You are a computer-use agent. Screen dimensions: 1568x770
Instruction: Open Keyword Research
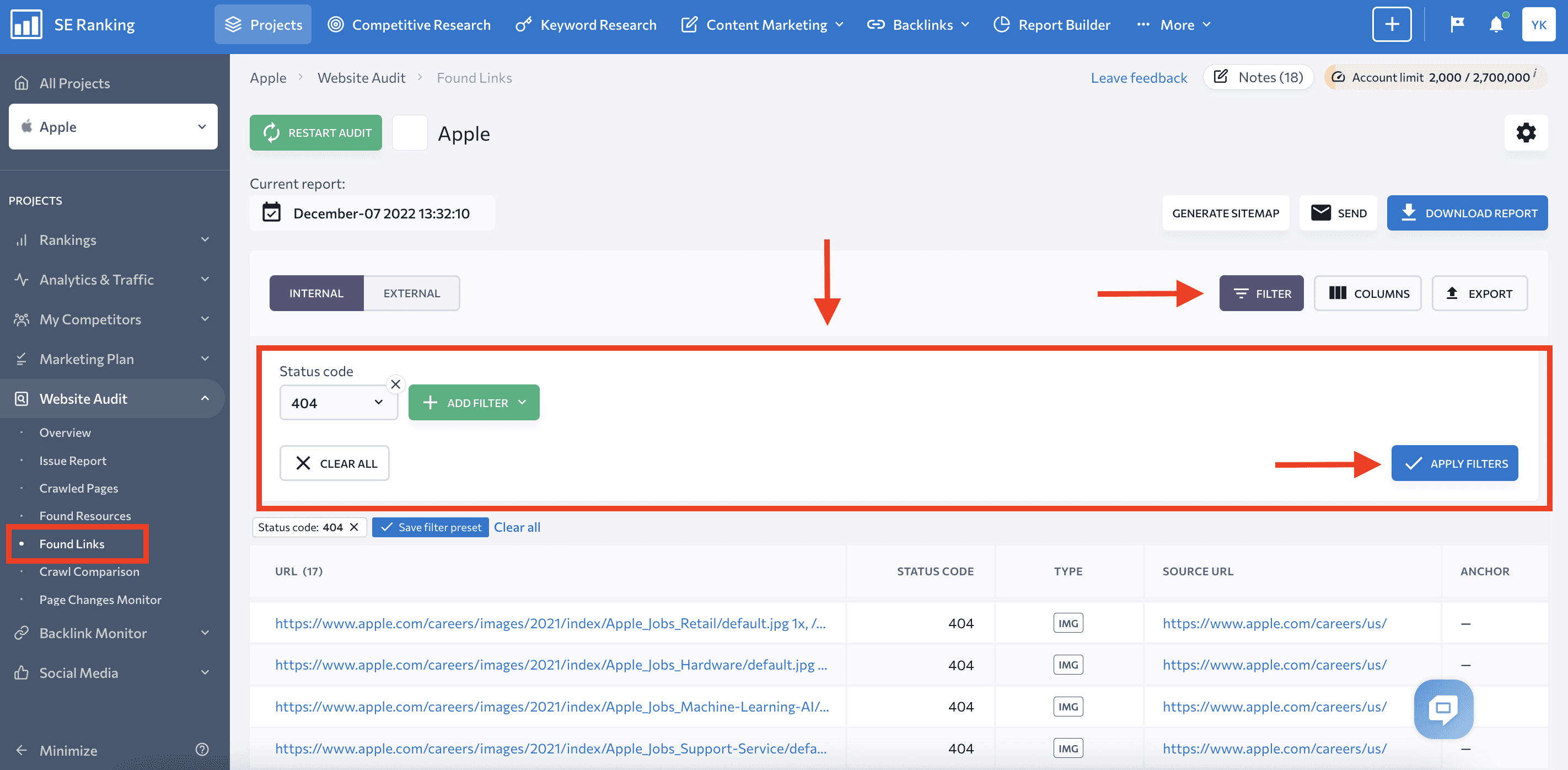pos(586,24)
